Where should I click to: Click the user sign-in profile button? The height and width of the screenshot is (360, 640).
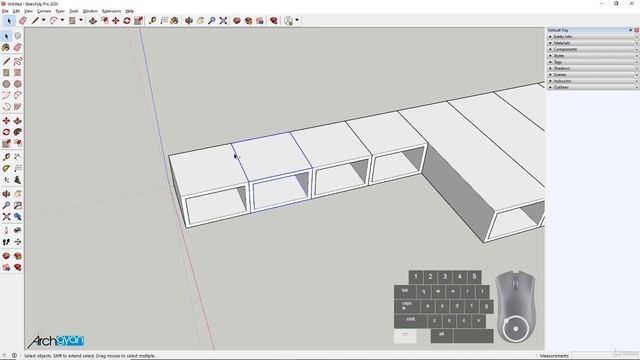[289, 20]
